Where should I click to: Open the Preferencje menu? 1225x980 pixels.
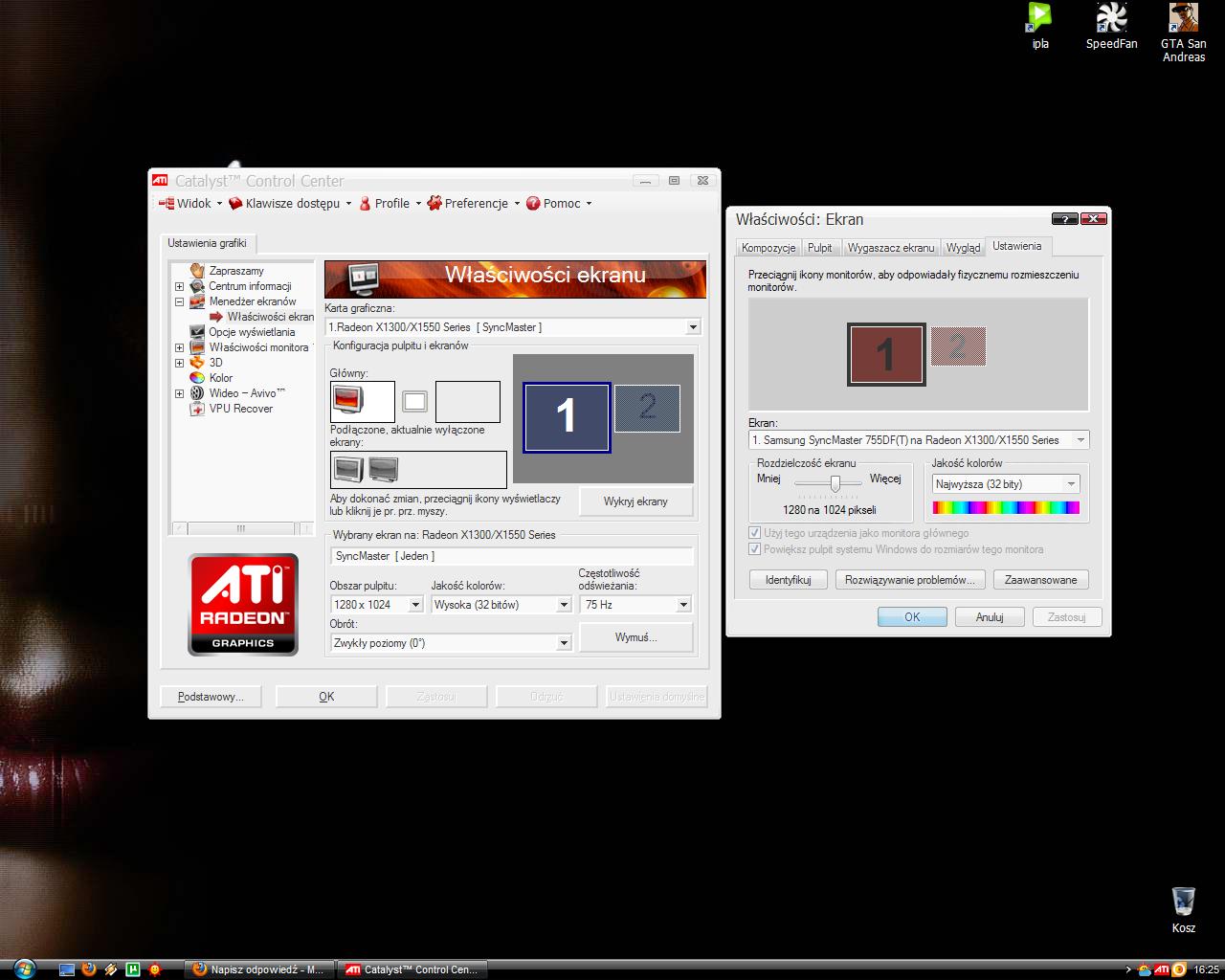pos(474,203)
